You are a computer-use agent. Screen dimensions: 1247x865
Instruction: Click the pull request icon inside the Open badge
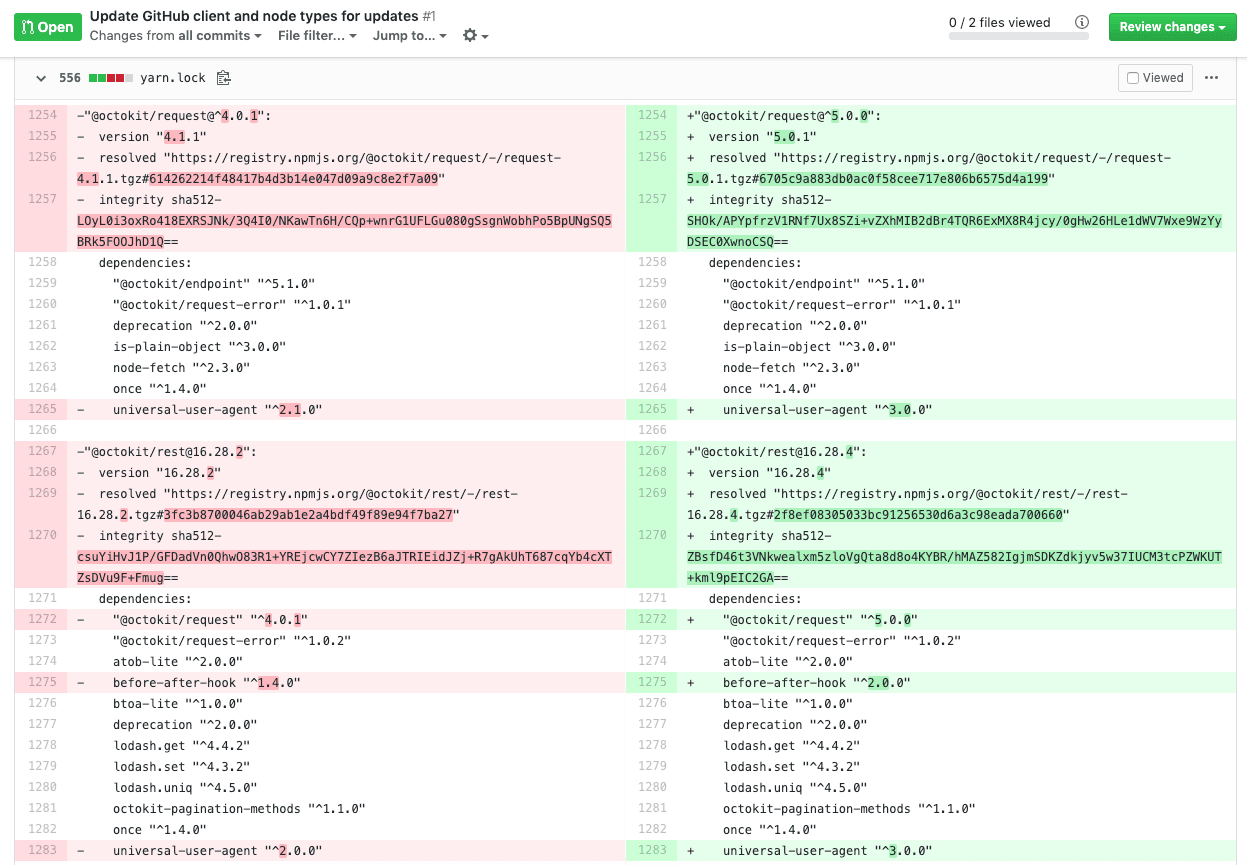[x=30, y=26]
